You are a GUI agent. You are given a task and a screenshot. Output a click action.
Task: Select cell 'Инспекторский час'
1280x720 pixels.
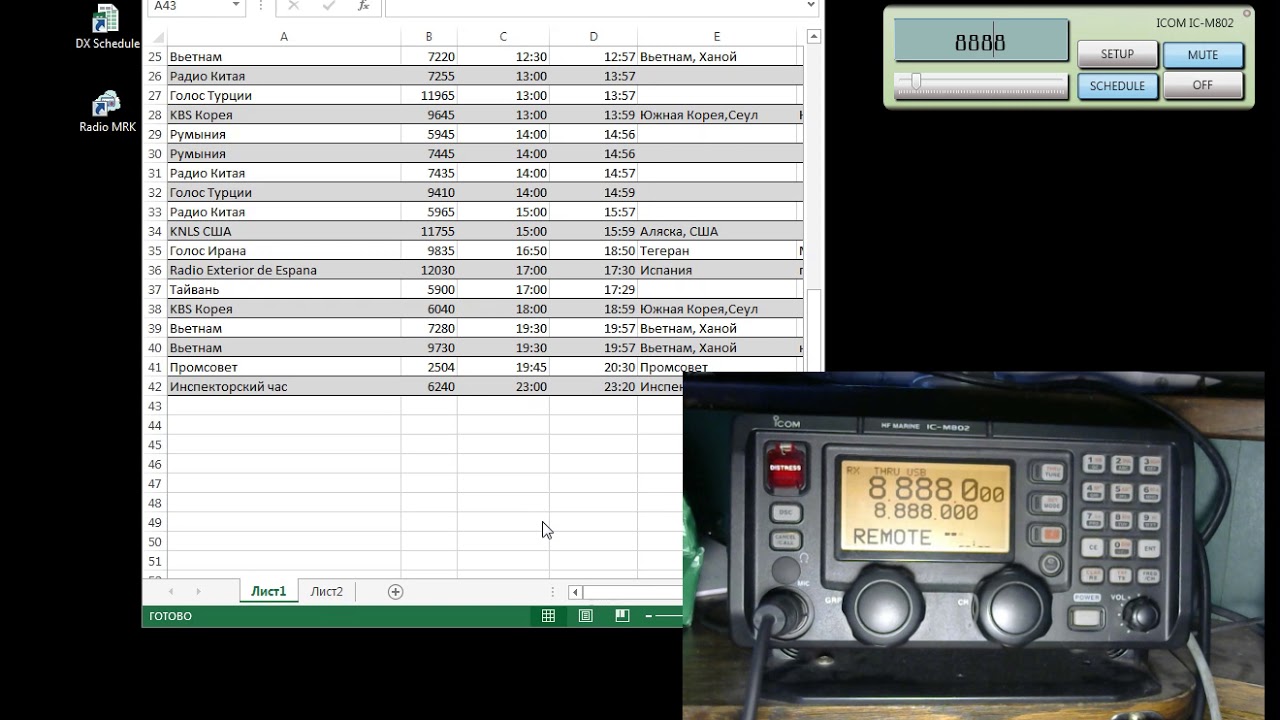284,386
